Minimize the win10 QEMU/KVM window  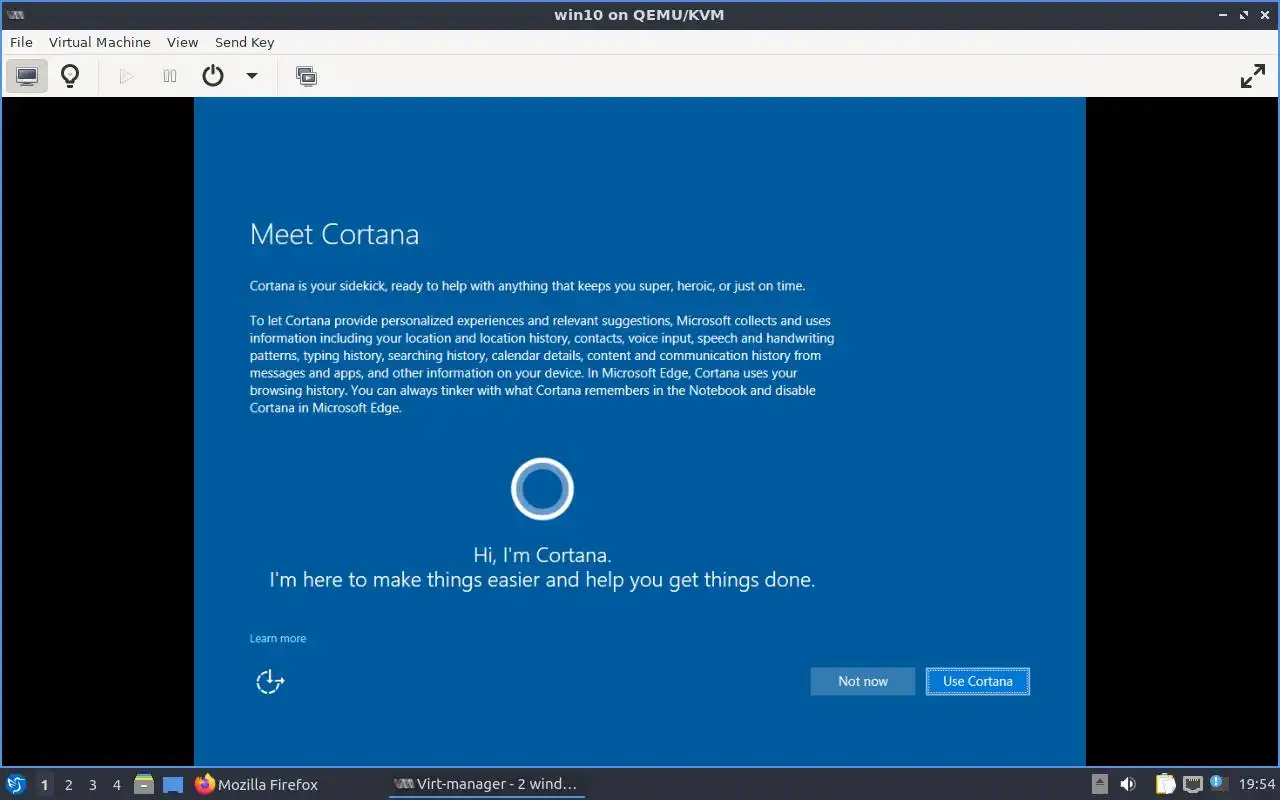[x=1224, y=15]
